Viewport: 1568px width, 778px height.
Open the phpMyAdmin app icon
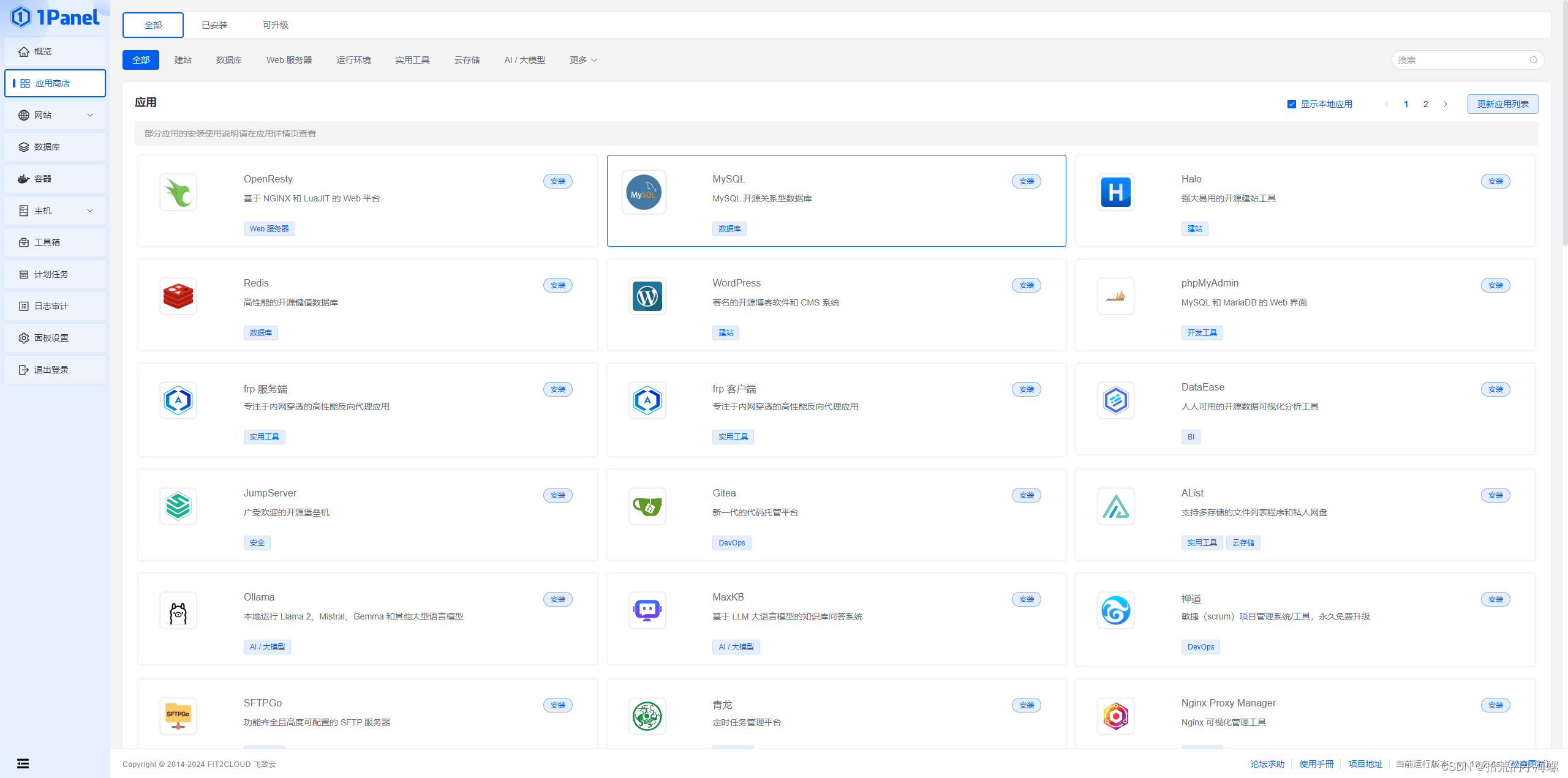coord(1116,296)
